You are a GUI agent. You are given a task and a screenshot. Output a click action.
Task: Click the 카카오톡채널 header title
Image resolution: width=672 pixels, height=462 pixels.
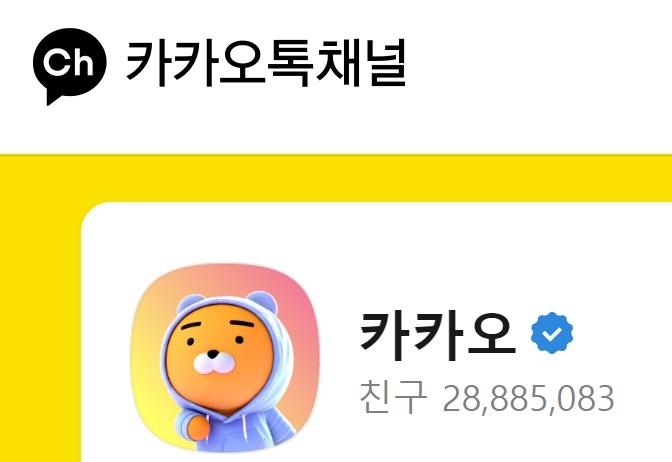266,63
